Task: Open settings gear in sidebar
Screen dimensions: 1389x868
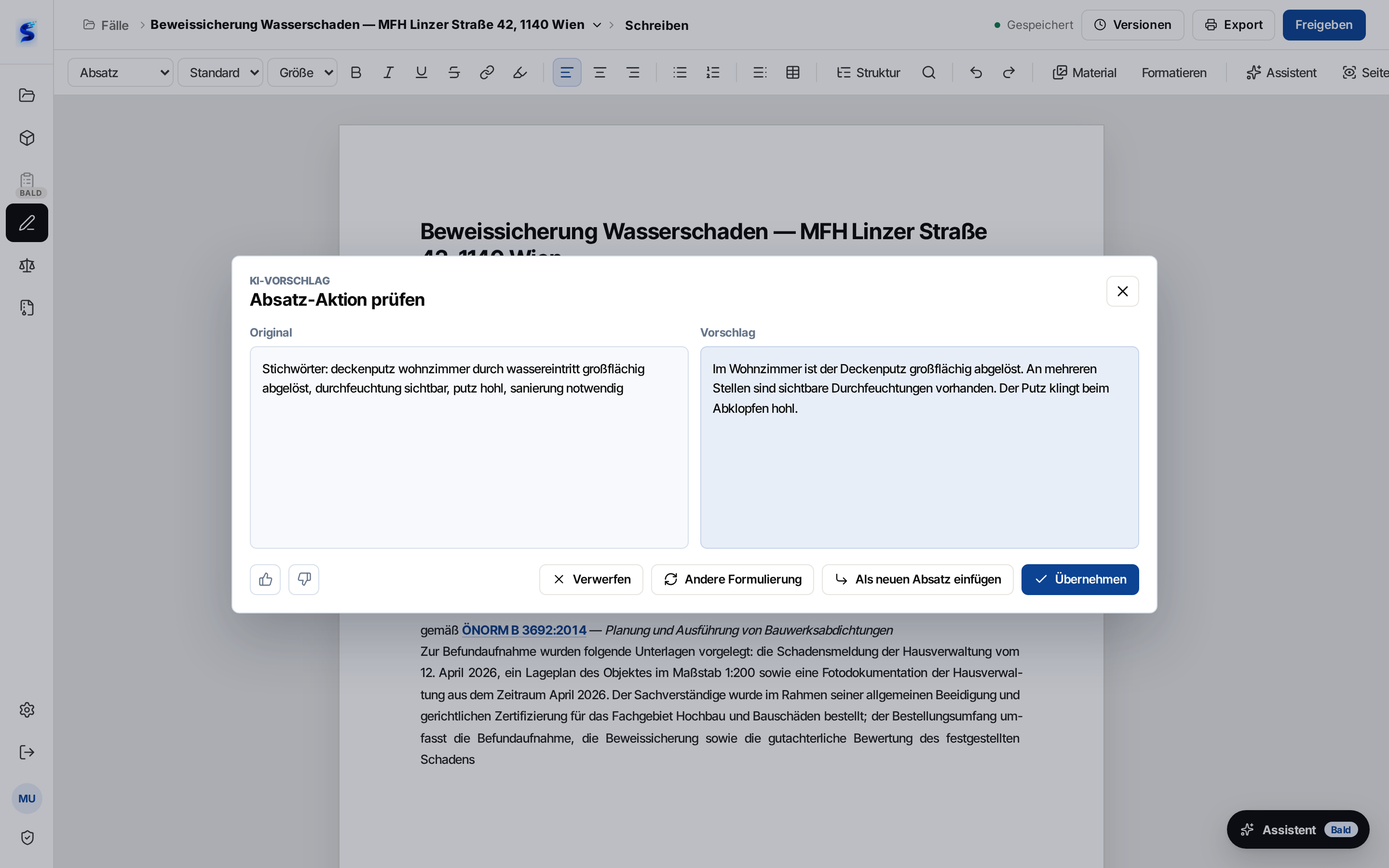Action: (x=27, y=709)
